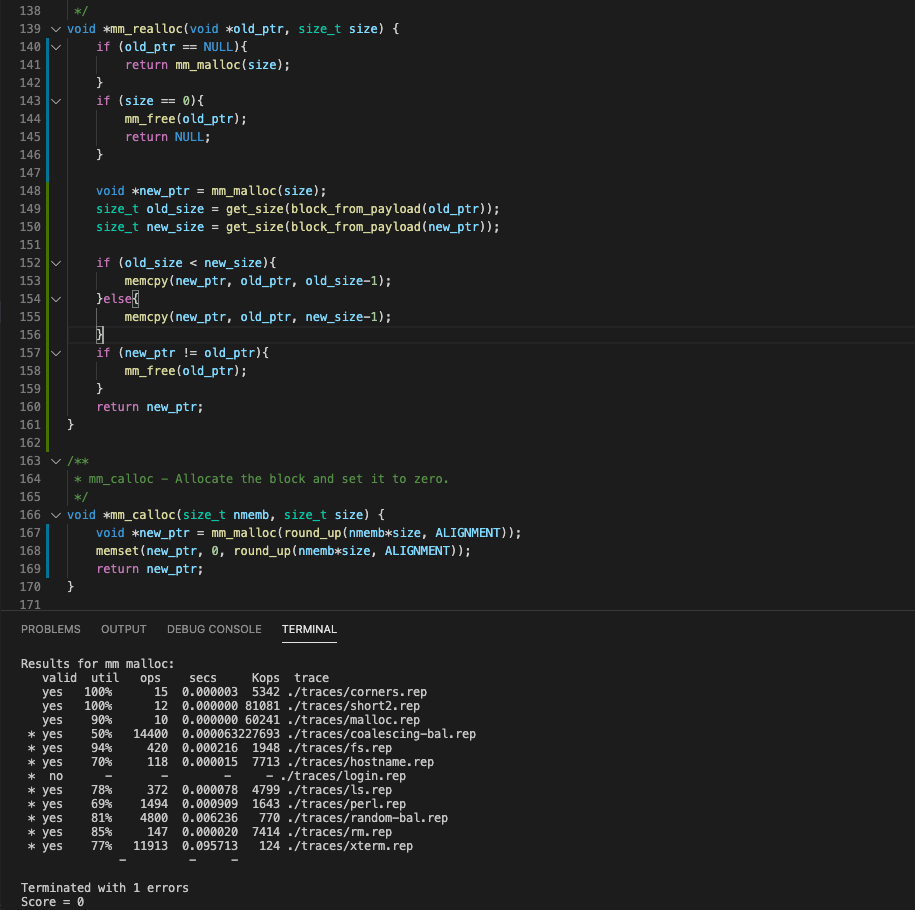Collapse the mm_calloc comment block at line 163

[x=56, y=461]
